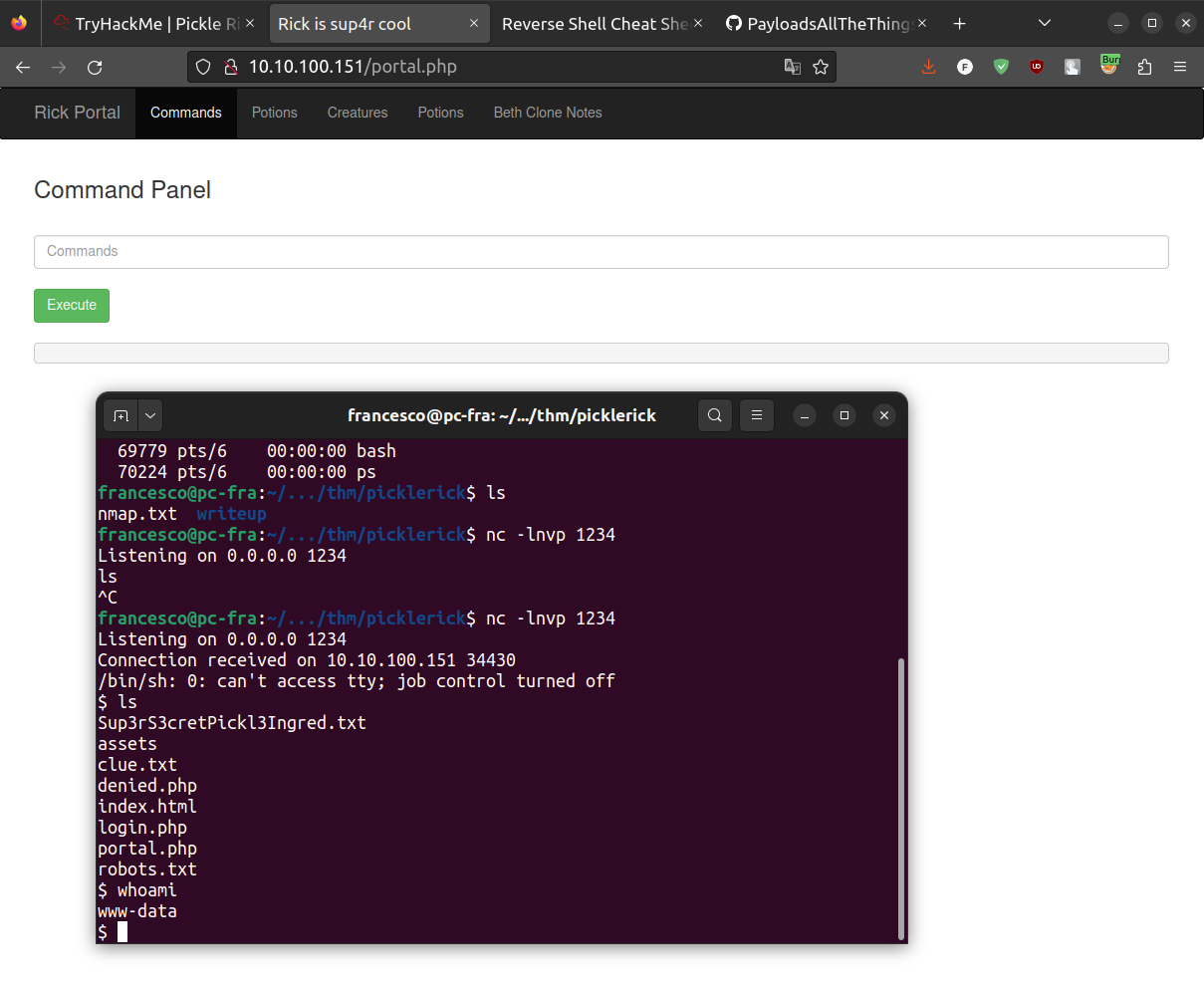Click the writeup directory name in terminal
1204x989 pixels.
pyautogui.click(x=232, y=514)
